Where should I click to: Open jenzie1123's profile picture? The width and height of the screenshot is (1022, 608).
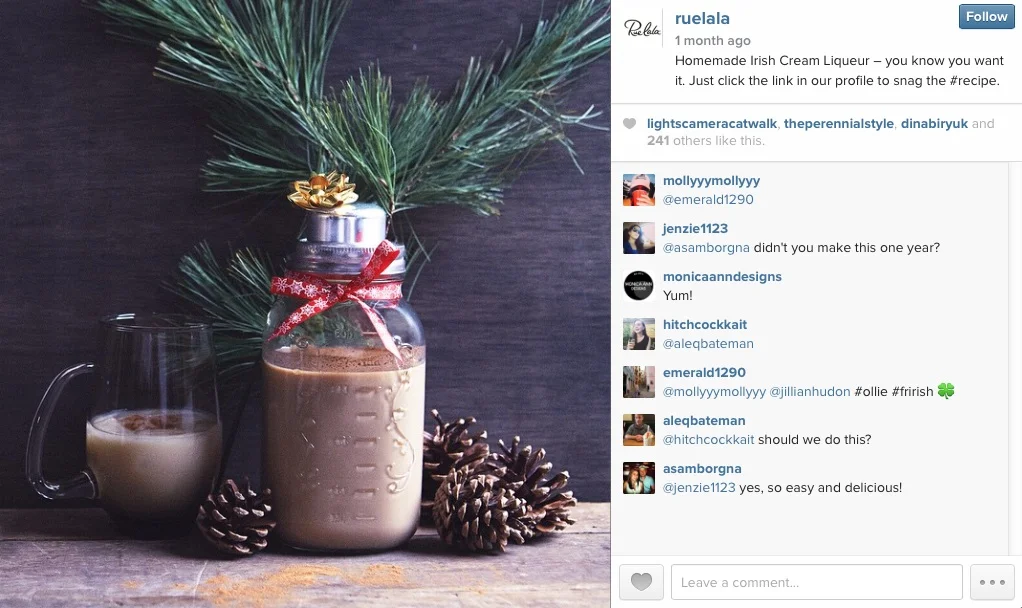tap(639, 238)
